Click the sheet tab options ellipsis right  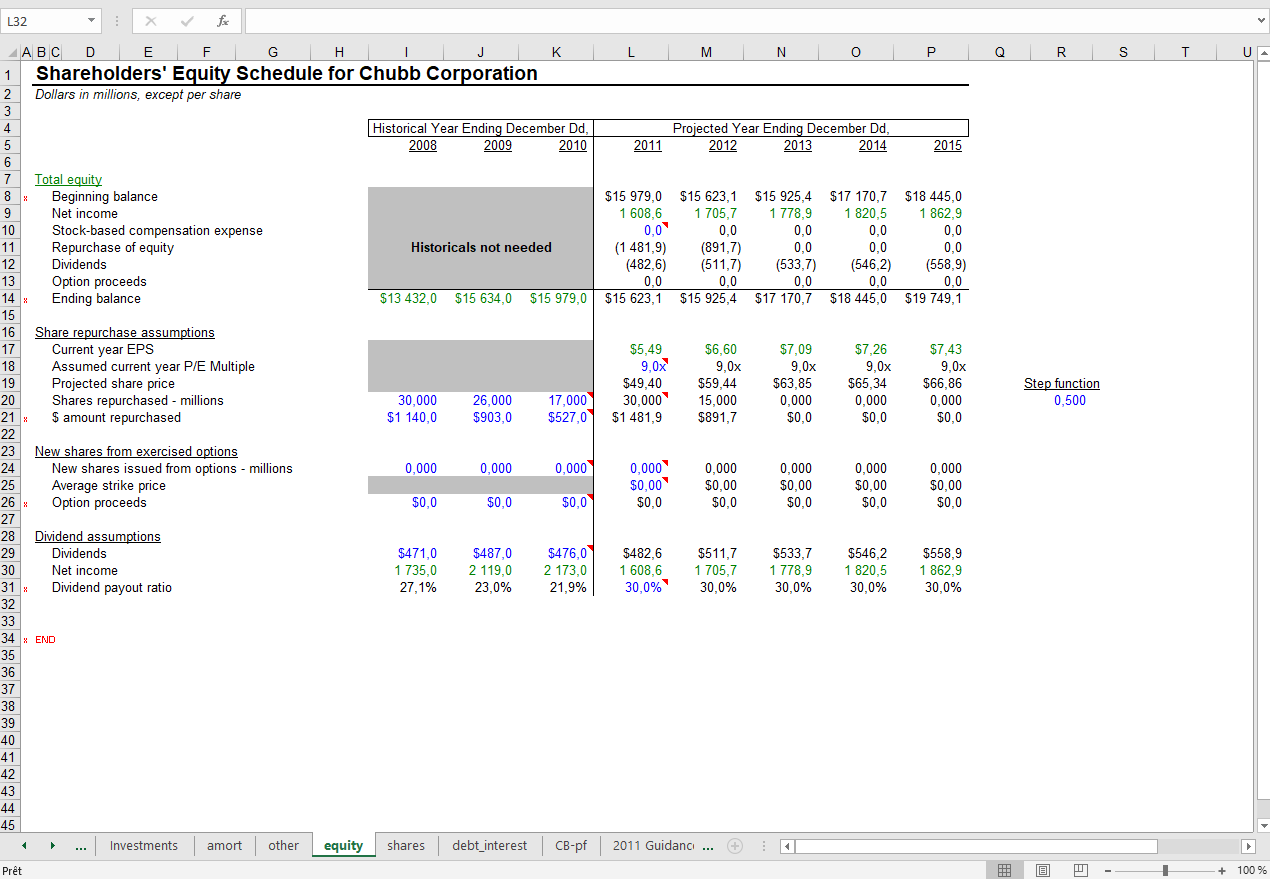click(x=708, y=847)
